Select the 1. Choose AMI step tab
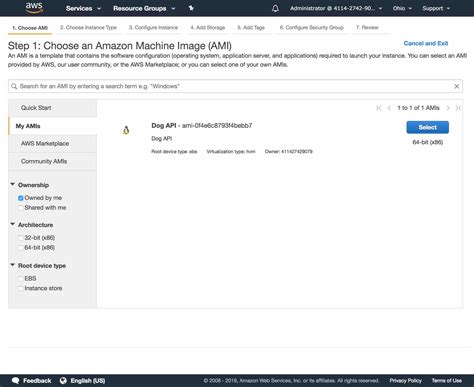474x387 pixels. click(30, 28)
